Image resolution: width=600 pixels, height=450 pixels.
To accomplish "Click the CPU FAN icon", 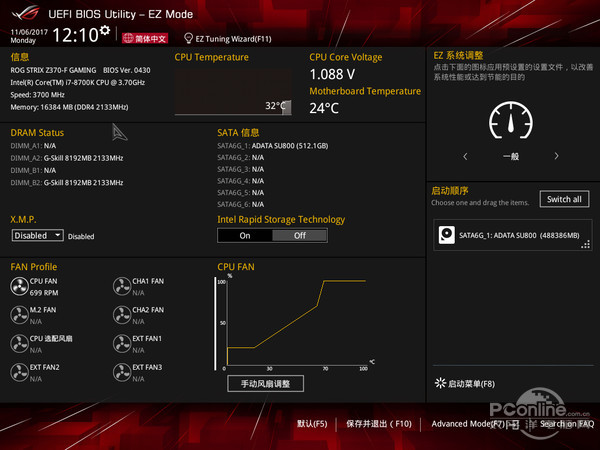I will (x=19, y=287).
